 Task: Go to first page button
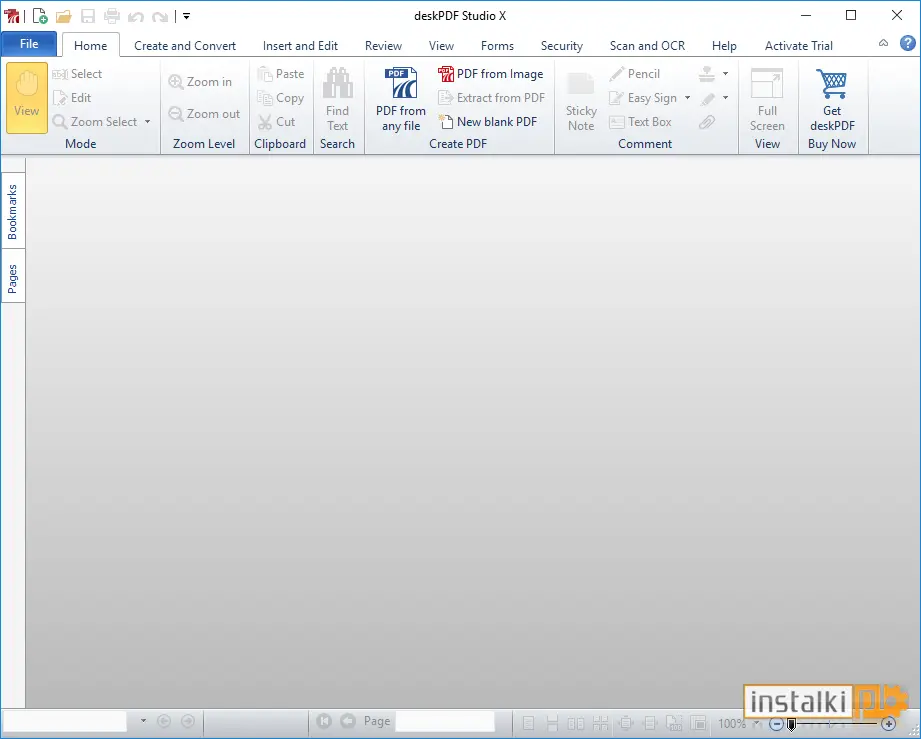(324, 720)
